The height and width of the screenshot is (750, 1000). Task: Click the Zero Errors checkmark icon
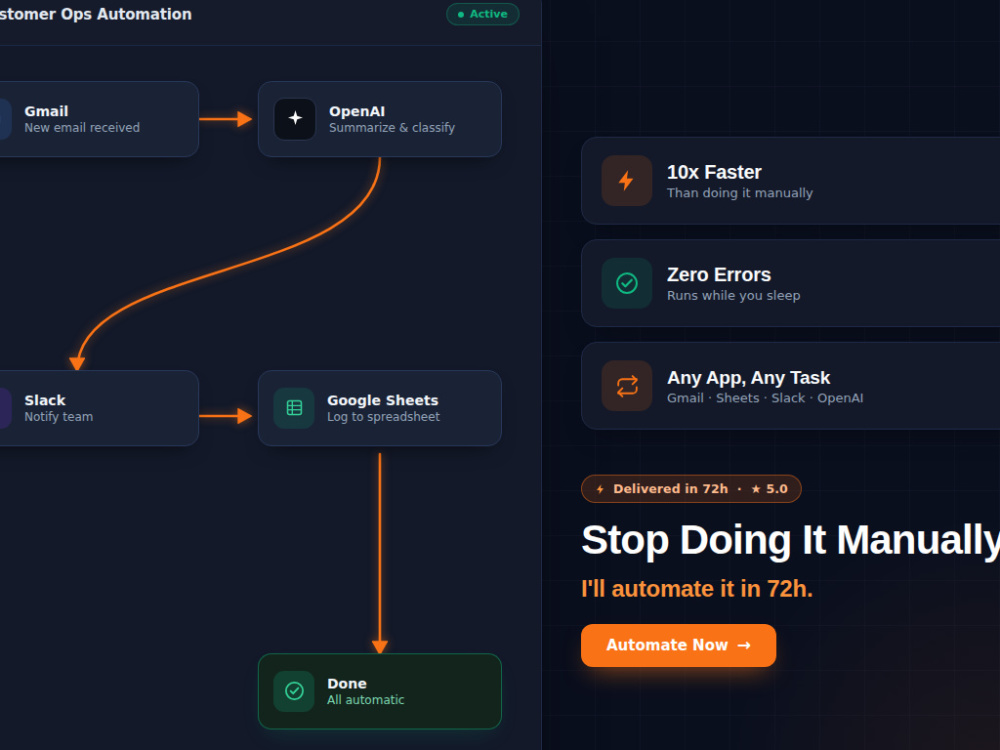(626, 283)
